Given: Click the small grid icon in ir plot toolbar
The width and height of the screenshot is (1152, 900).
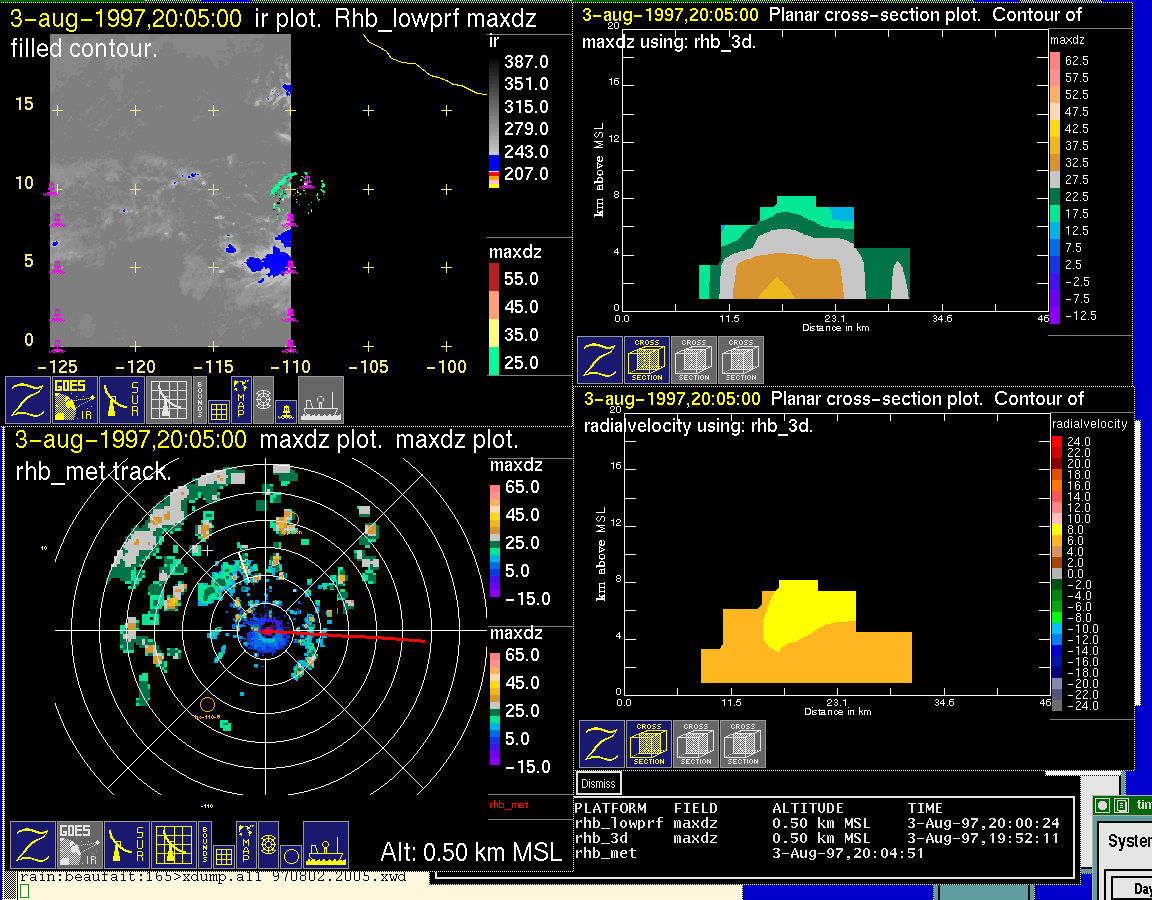Looking at the screenshot, I should click(220, 409).
